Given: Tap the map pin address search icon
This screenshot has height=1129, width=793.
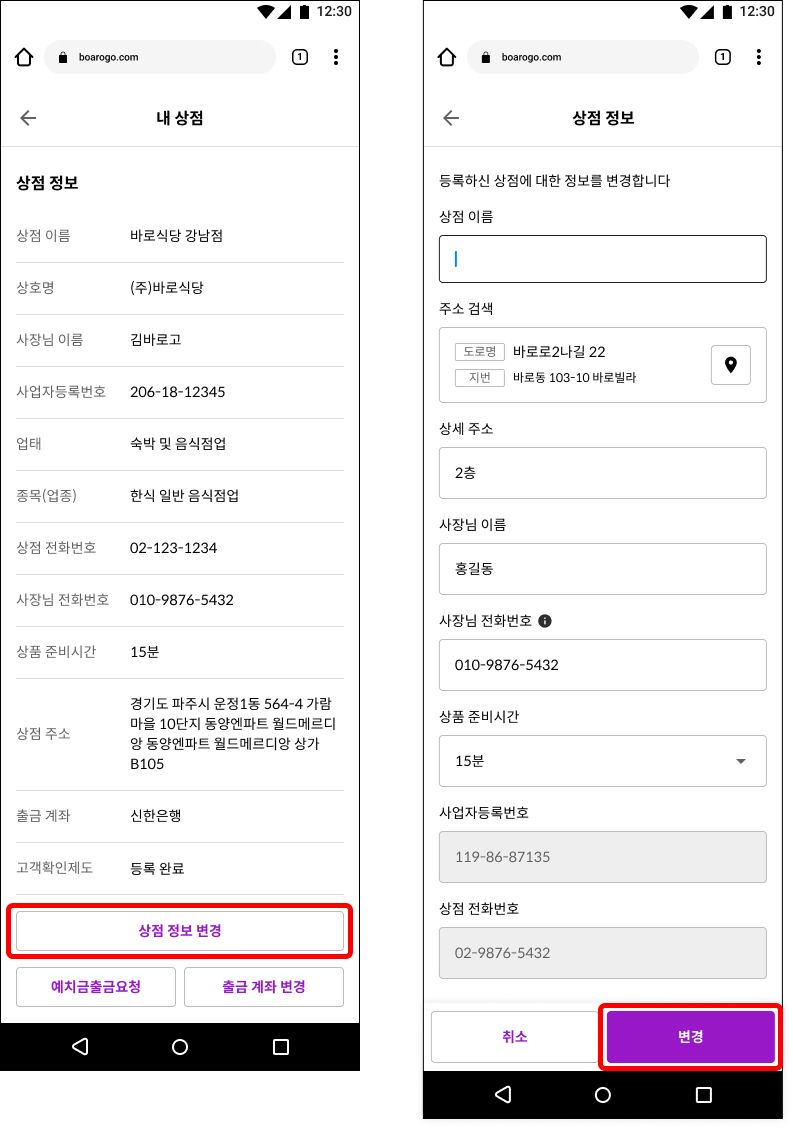Looking at the screenshot, I should [x=730, y=365].
